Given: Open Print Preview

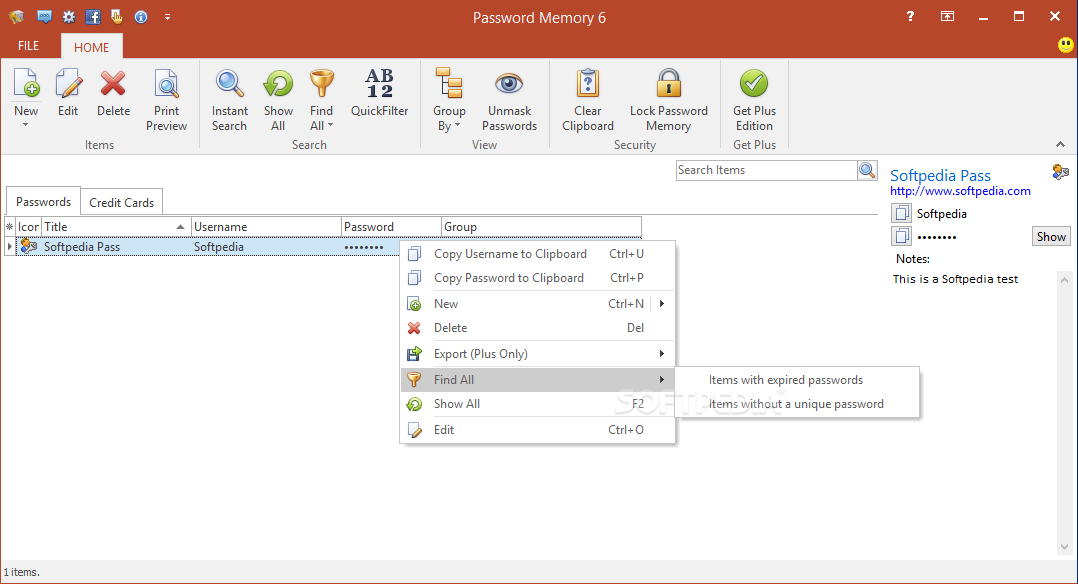Looking at the screenshot, I should click(166, 100).
